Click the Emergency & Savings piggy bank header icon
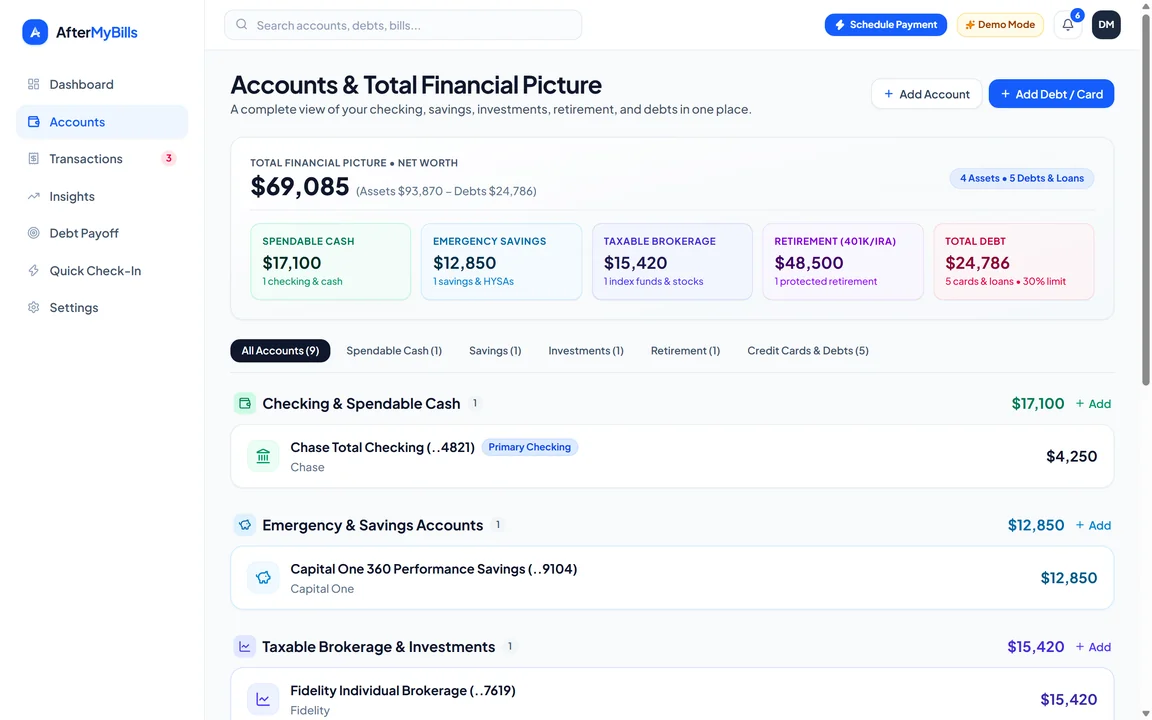The image size is (1152, 720). click(245, 525)
